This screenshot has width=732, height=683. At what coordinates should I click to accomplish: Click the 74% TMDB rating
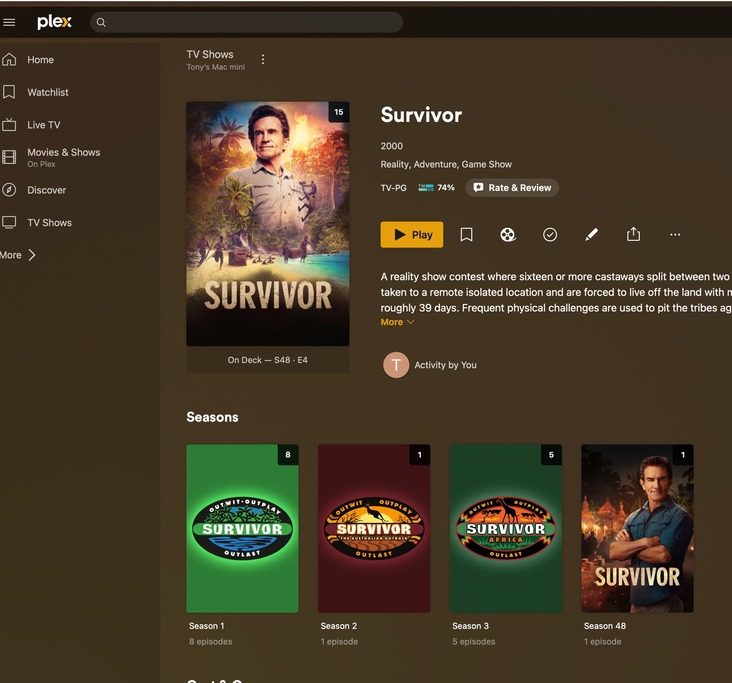[x=436, y=188]
